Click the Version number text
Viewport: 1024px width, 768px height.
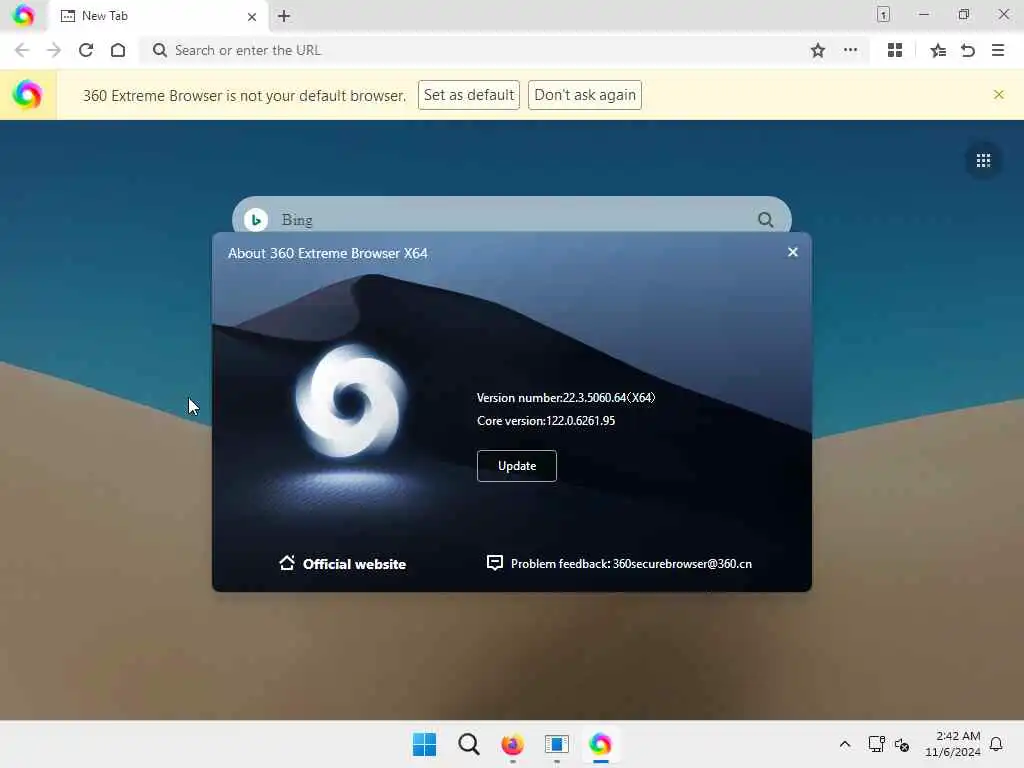tap(566, 398)
